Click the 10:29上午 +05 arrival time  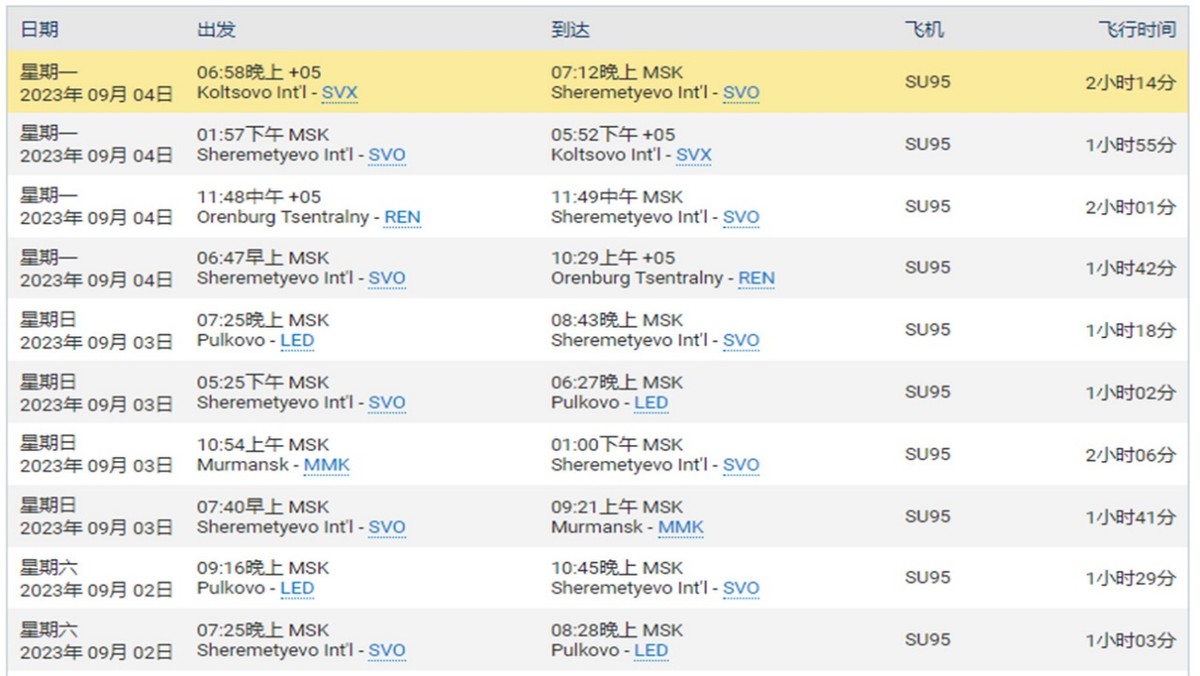613,257
